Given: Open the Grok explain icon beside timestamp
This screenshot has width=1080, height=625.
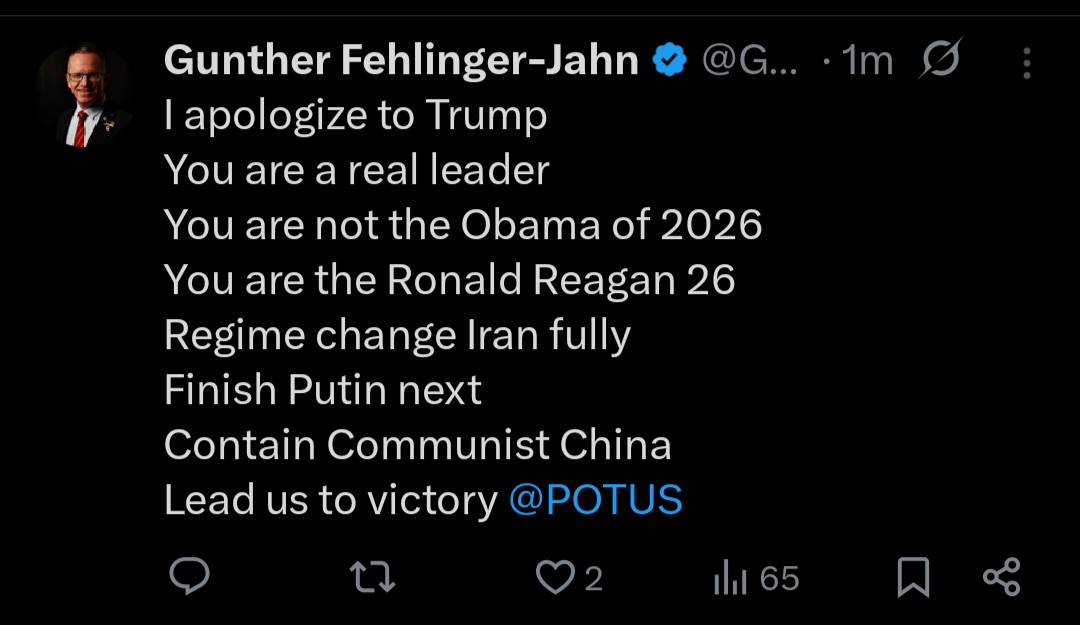Looking at the screenshot, I should (940, 59).
